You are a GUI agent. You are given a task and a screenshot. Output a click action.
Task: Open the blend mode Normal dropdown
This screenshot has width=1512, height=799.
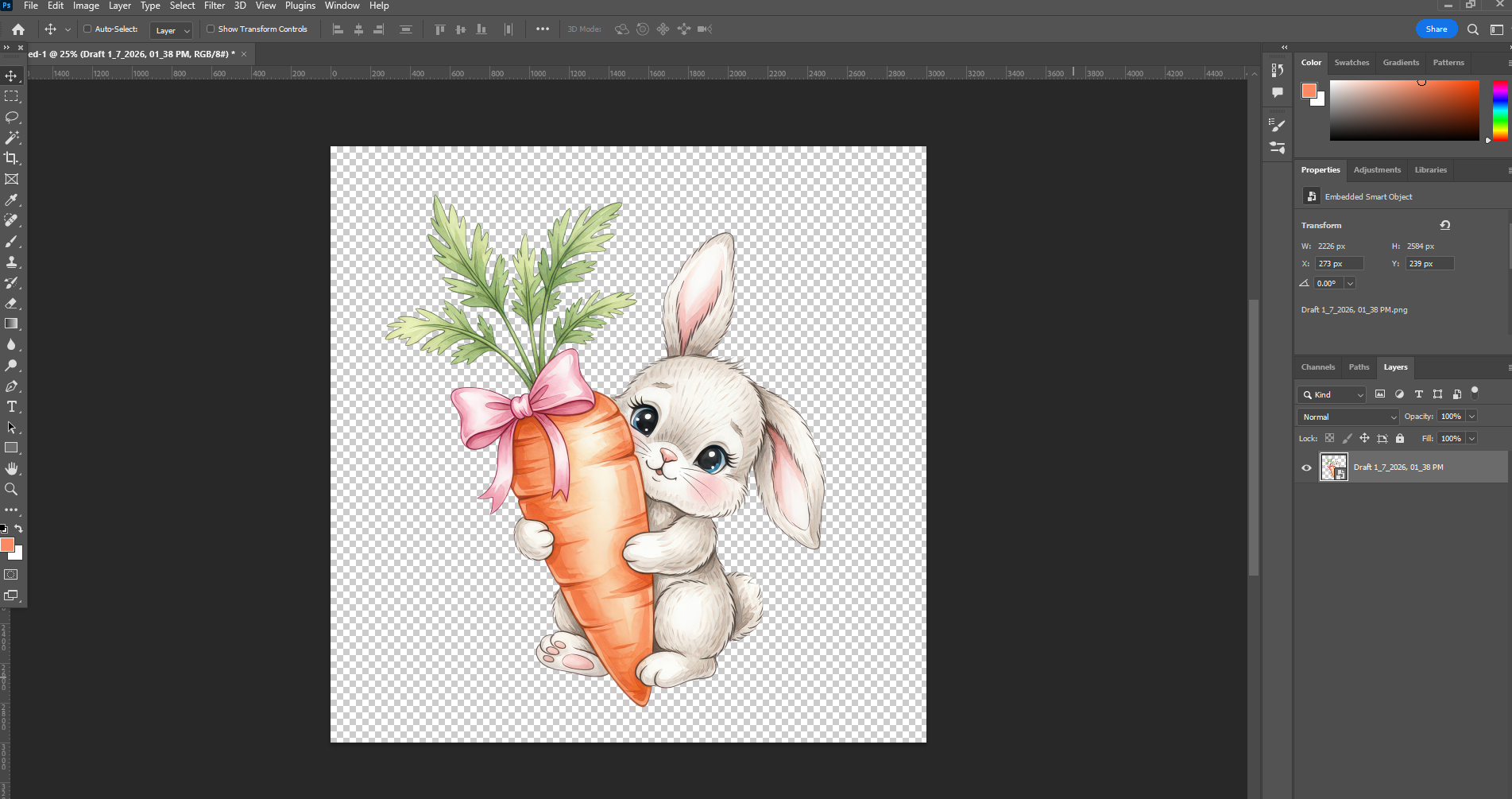pyautogui.click(x=1348, y=417)
